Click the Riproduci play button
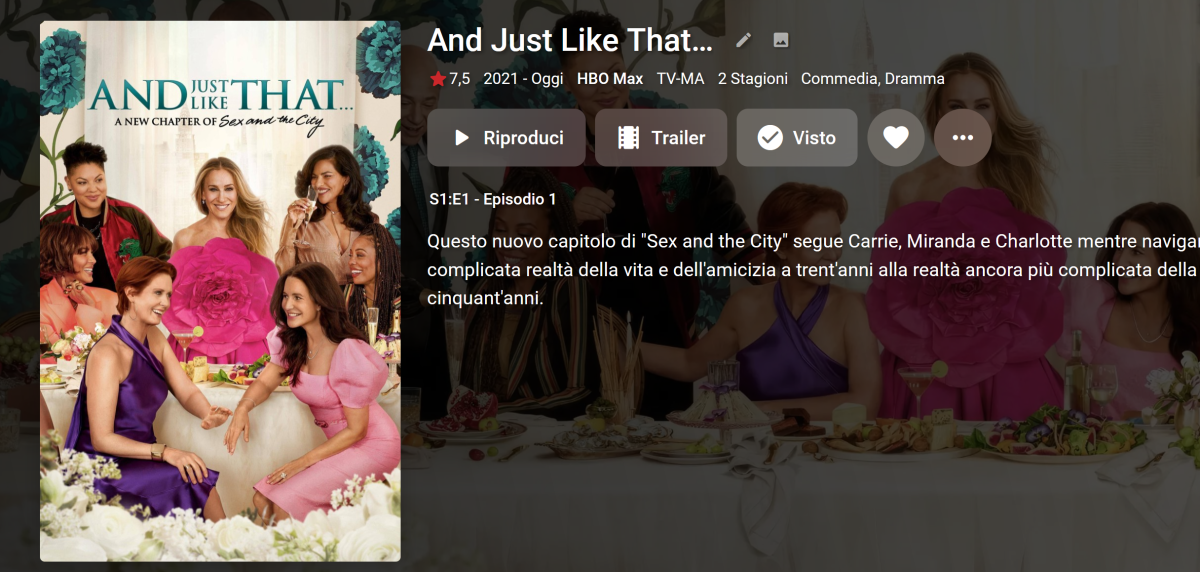The width and height of the screenshot is (1200, 572). coord(506,138)
